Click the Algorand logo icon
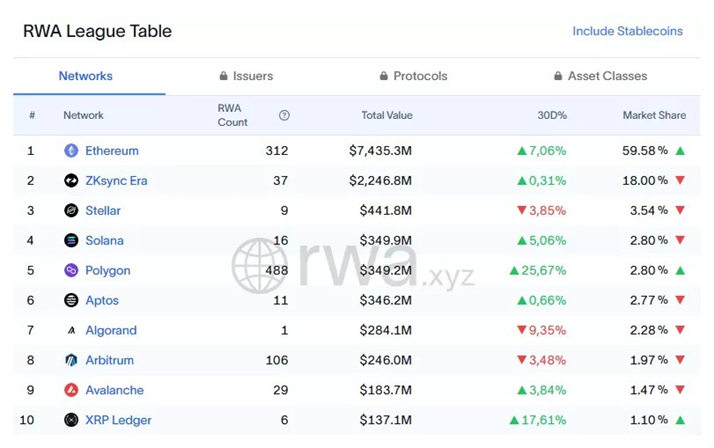 [71, 331]
